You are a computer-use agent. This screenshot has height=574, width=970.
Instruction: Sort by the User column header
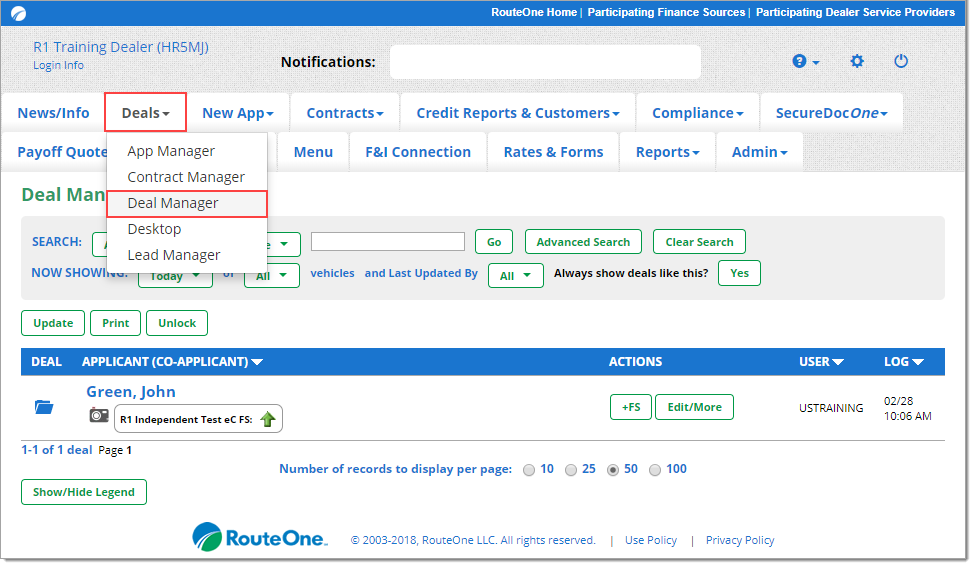[821, 362]
